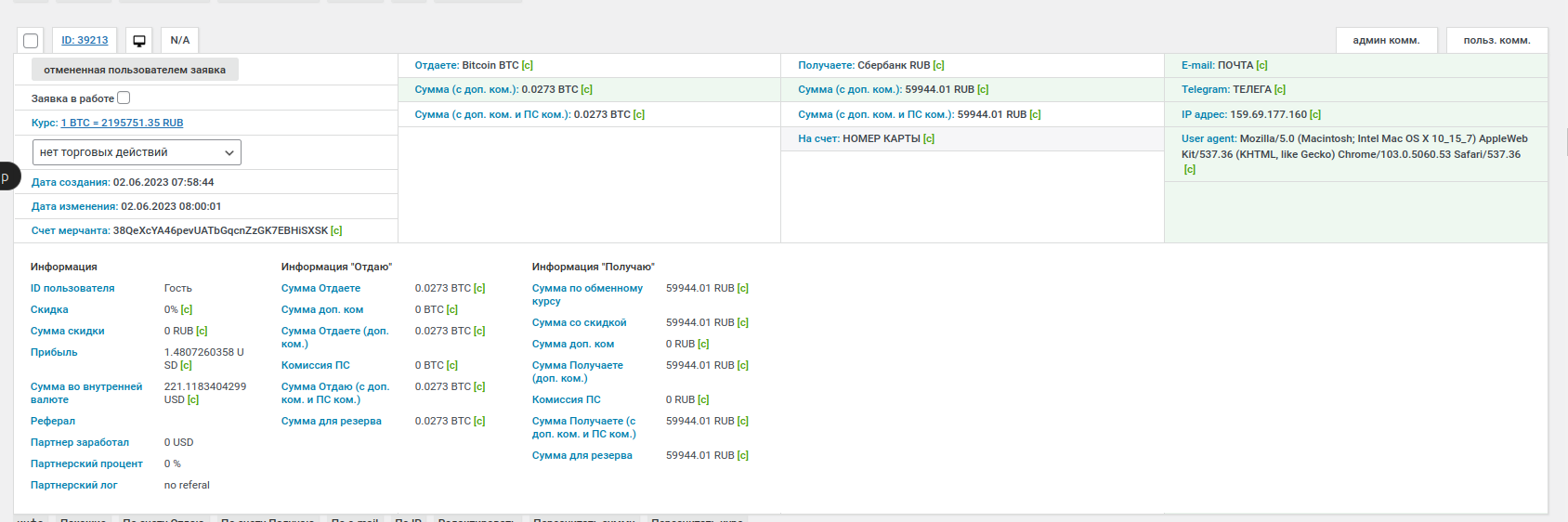Screen dimensions: 1568x522
Task: Click the 'no referal' value
Action: coord(187,485)
